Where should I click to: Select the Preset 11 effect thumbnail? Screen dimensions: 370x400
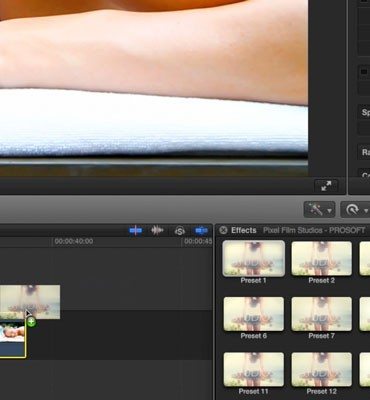coord(254,369)
